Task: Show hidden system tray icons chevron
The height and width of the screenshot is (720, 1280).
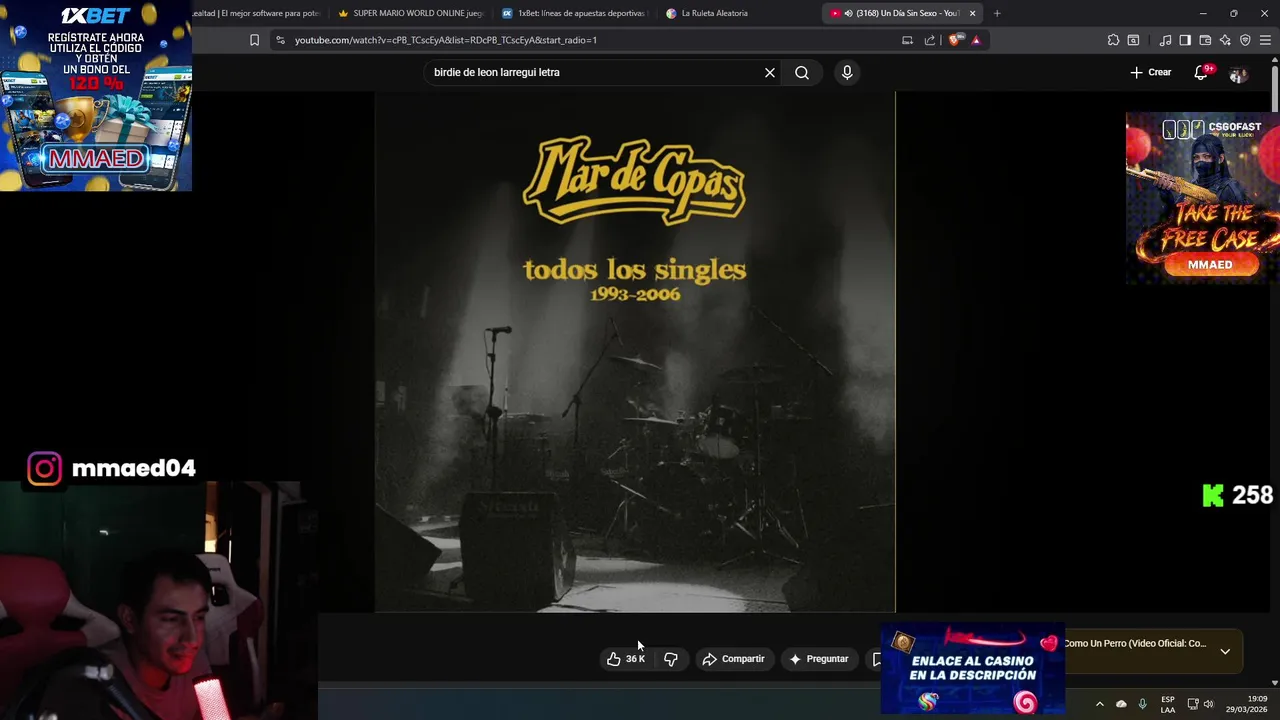Action: tap(1099, 704)
